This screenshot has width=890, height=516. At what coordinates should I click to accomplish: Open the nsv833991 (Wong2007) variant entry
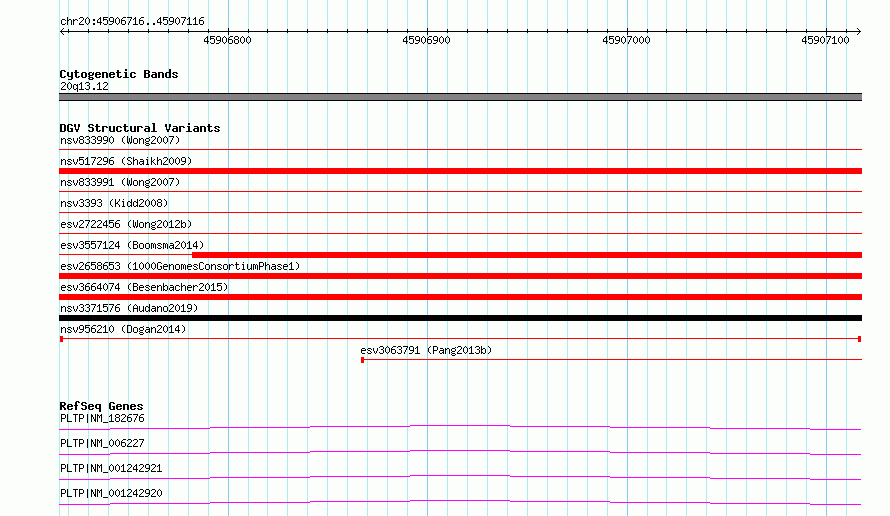[120, 182]
